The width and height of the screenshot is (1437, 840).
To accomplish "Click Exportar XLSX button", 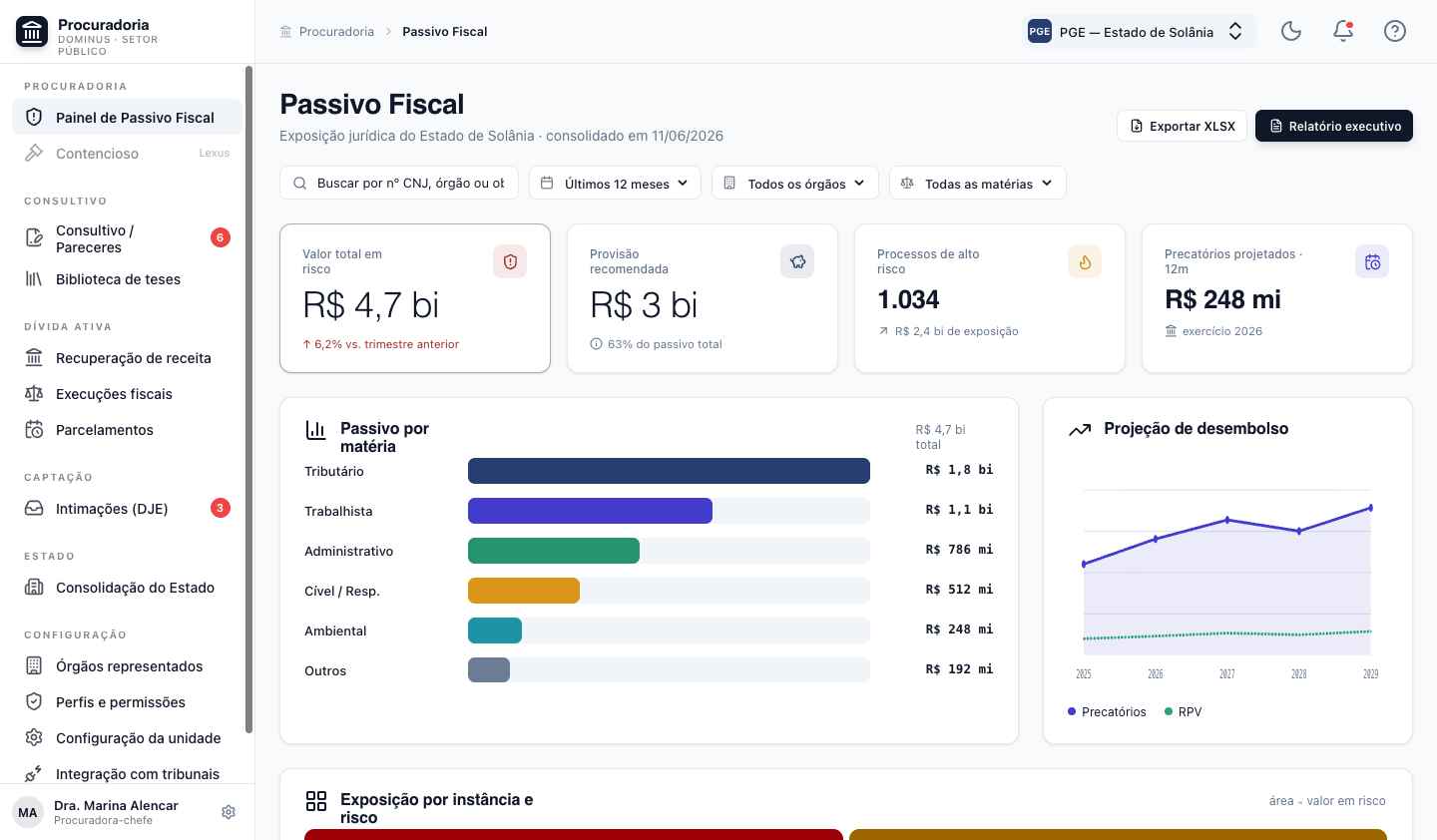I will click(x=1182, y=126).
